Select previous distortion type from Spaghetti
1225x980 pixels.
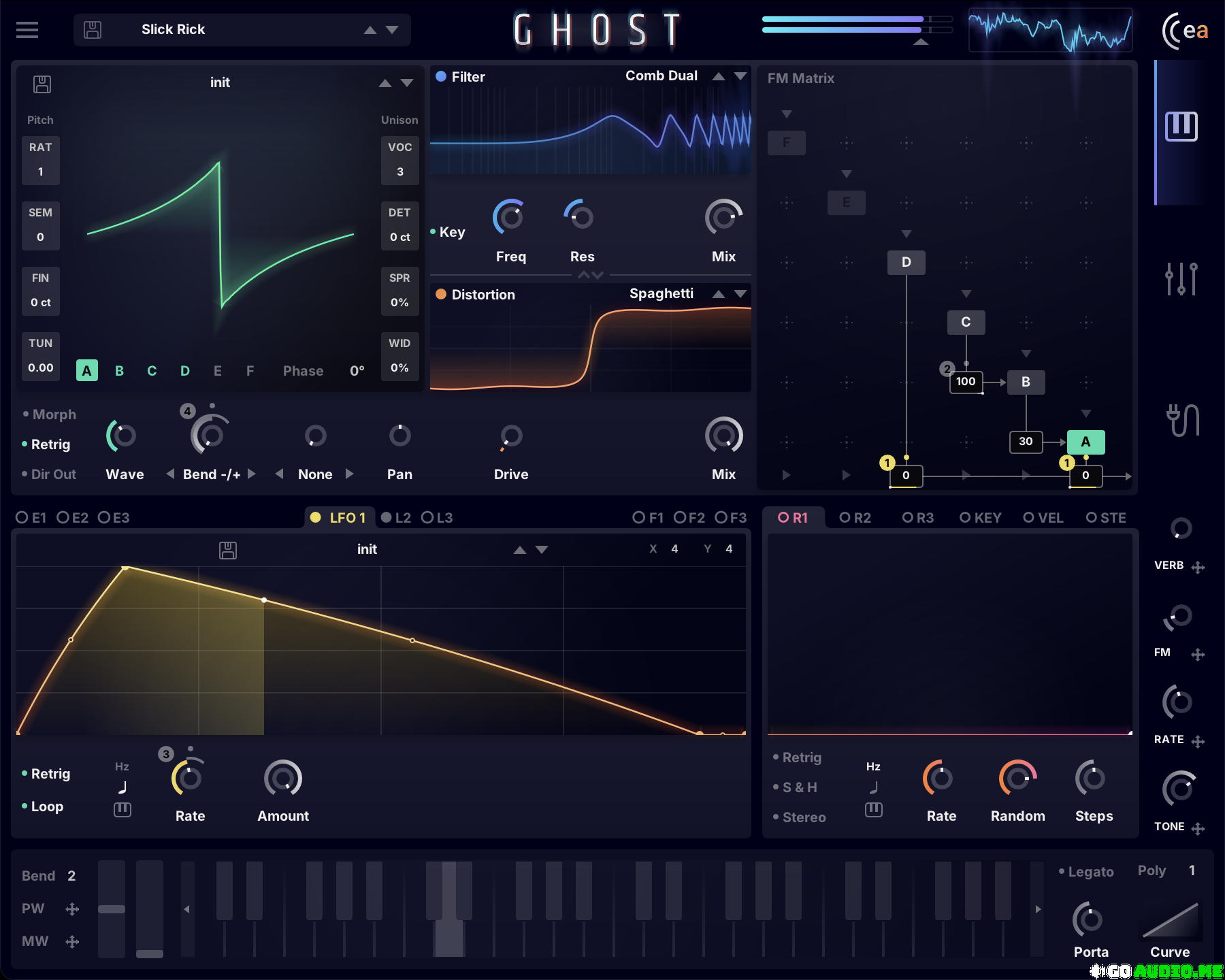coord(719,294)
